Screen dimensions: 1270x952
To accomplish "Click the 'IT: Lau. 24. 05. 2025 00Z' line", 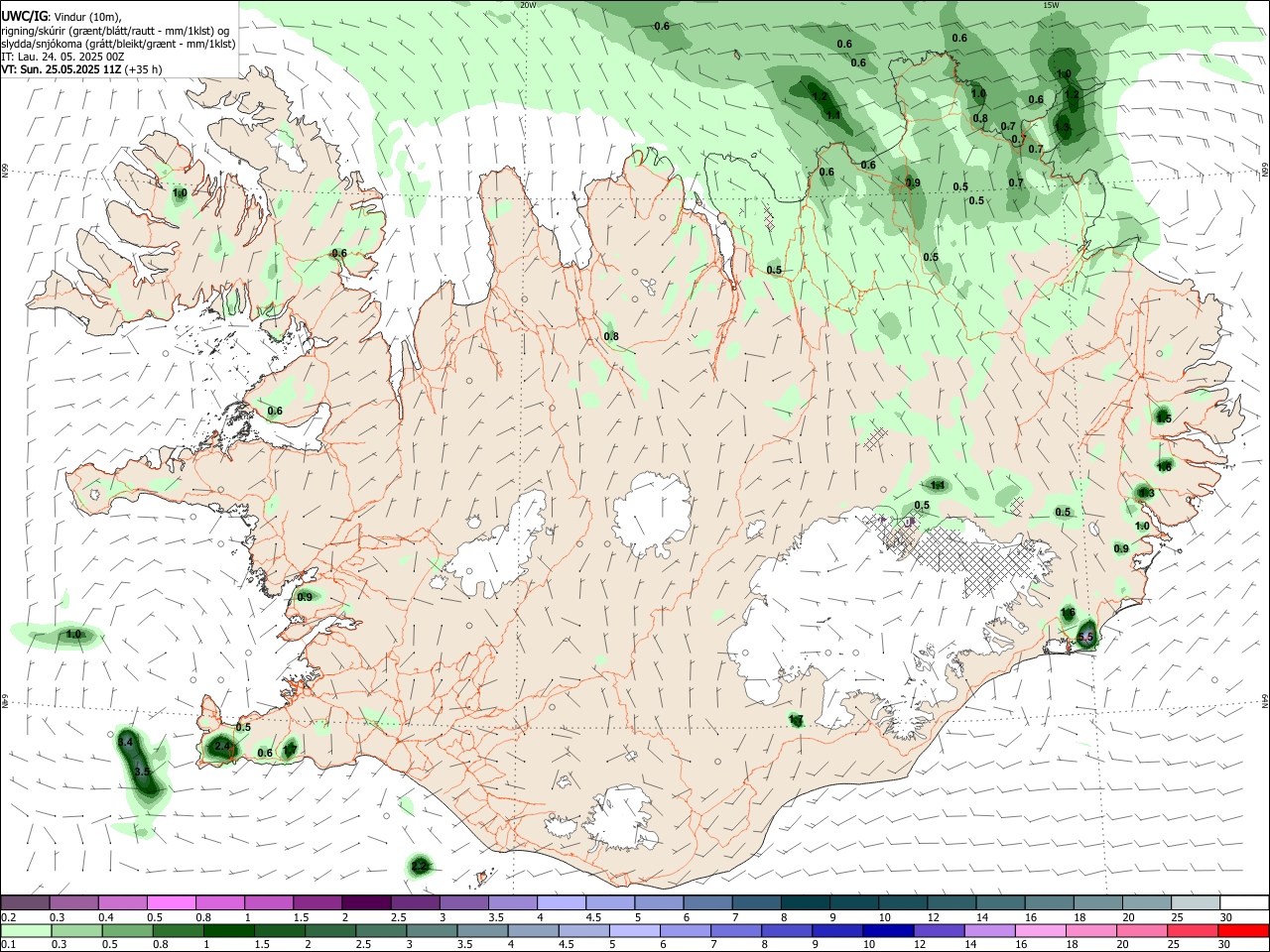I will tap(63, 57).
